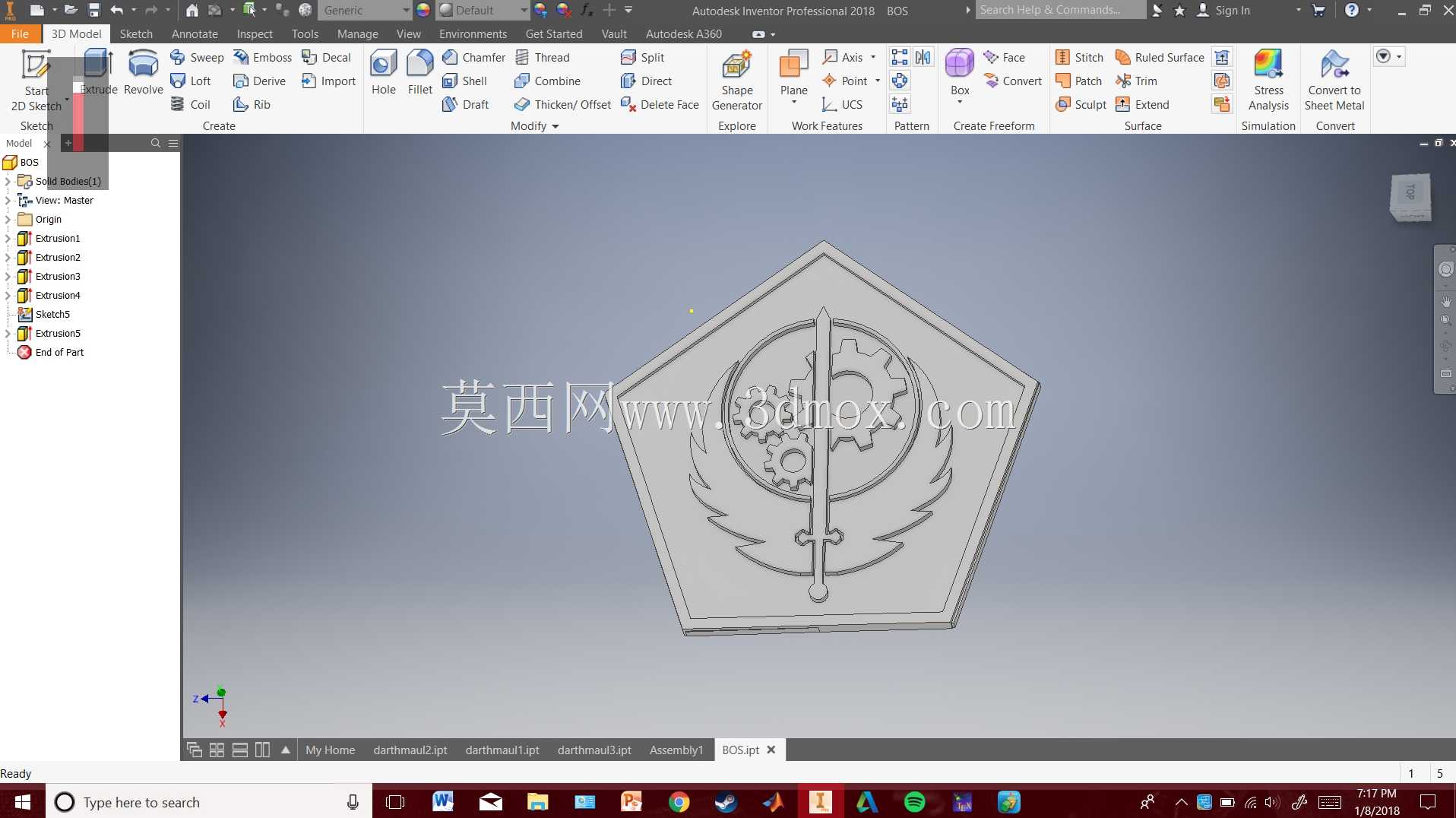This screenshot has height=818, width=1456.
Task: Switch to darthmaul2.ipt document tab
Action: coord(410,750)
